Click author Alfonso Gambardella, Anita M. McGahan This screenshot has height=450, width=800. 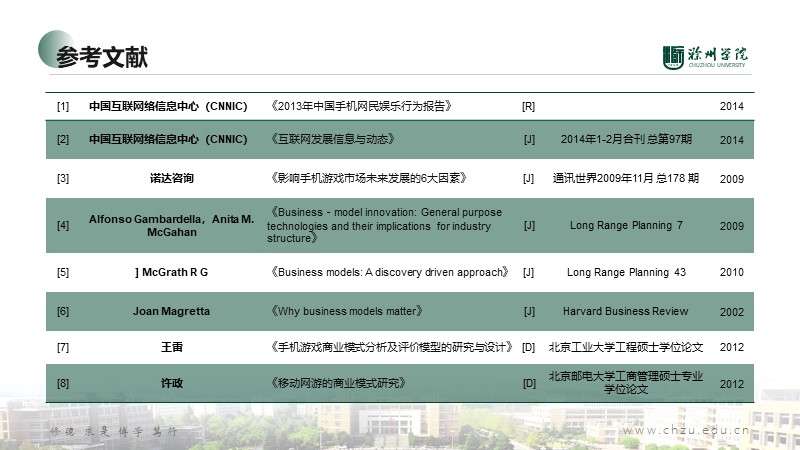pyautogui.click(x=171, y=226)
